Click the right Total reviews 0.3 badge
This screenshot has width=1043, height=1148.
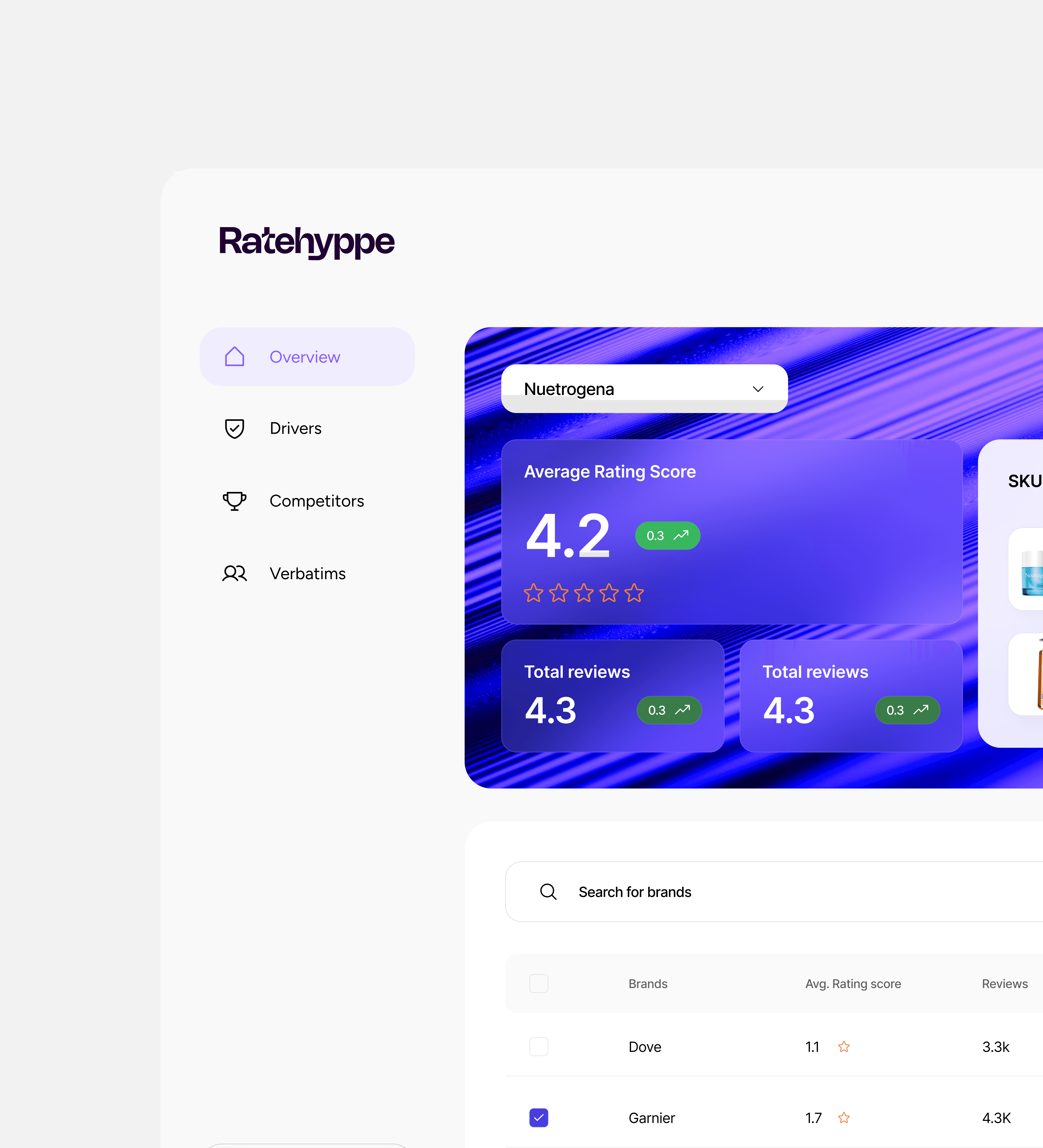coord(908,710)
